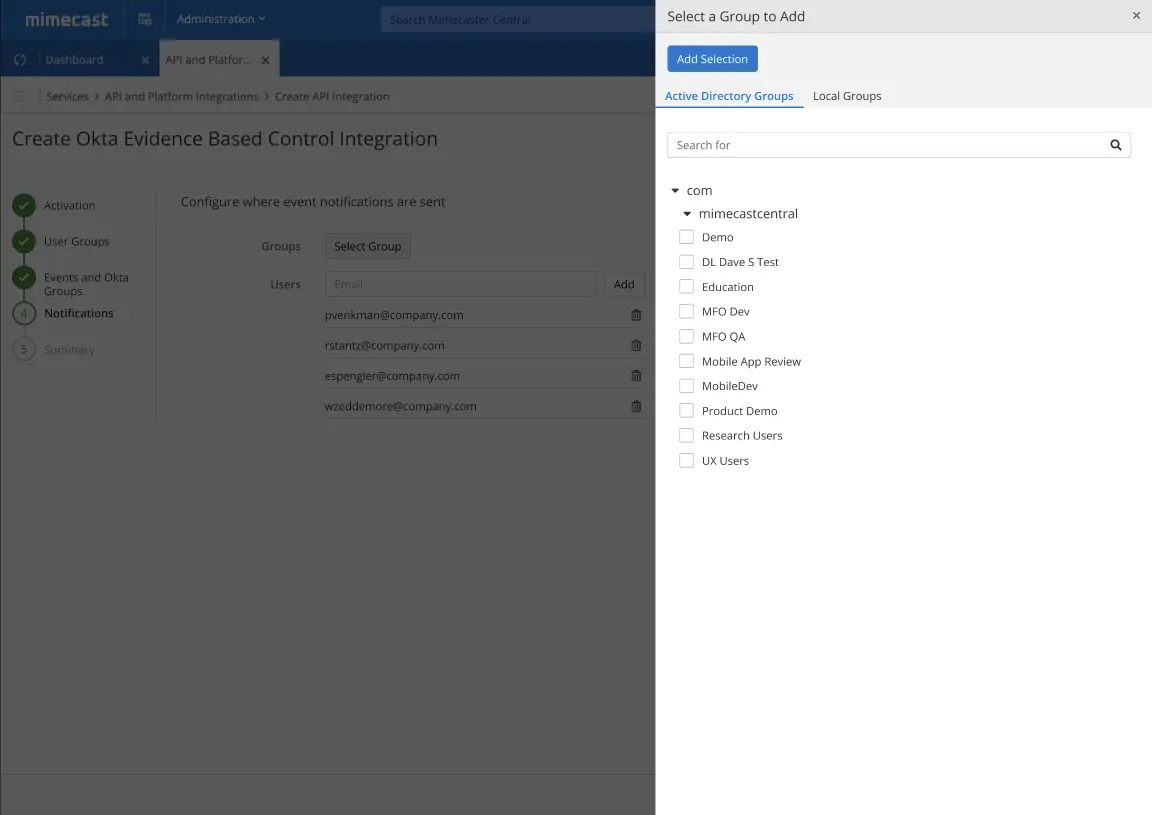The width and height of the screenshot is (1152, 815).
Task: Close the Select a Group to Add panel
Action: tap(1136, 15)
